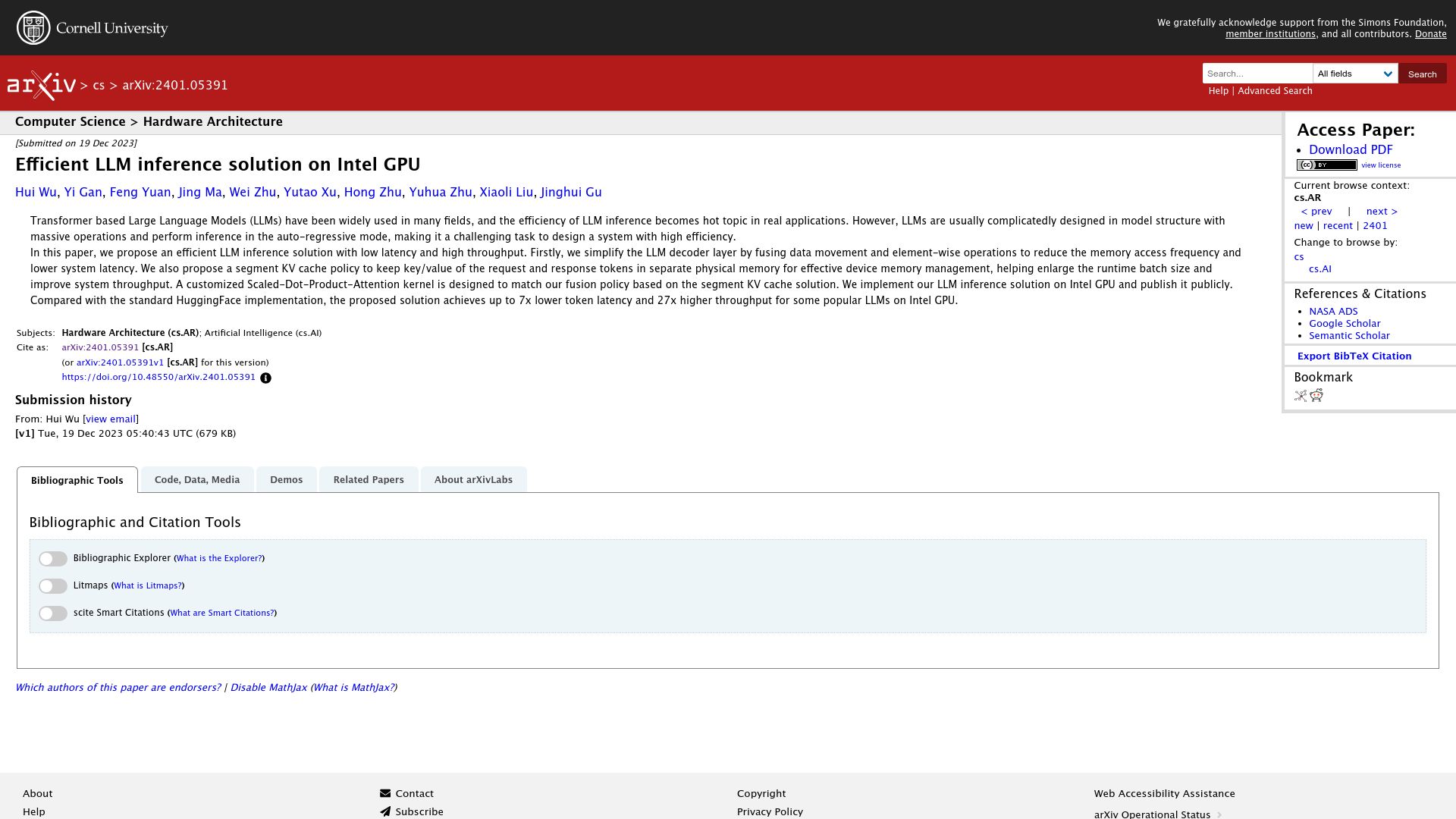Switch to Bibliographic Tools tab
The image size is (1456, 819).
(x=77, y=480)
